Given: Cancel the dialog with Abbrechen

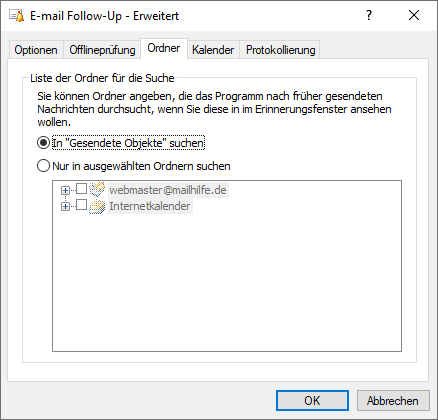Looking at the screenshot, I should (393, 401).
